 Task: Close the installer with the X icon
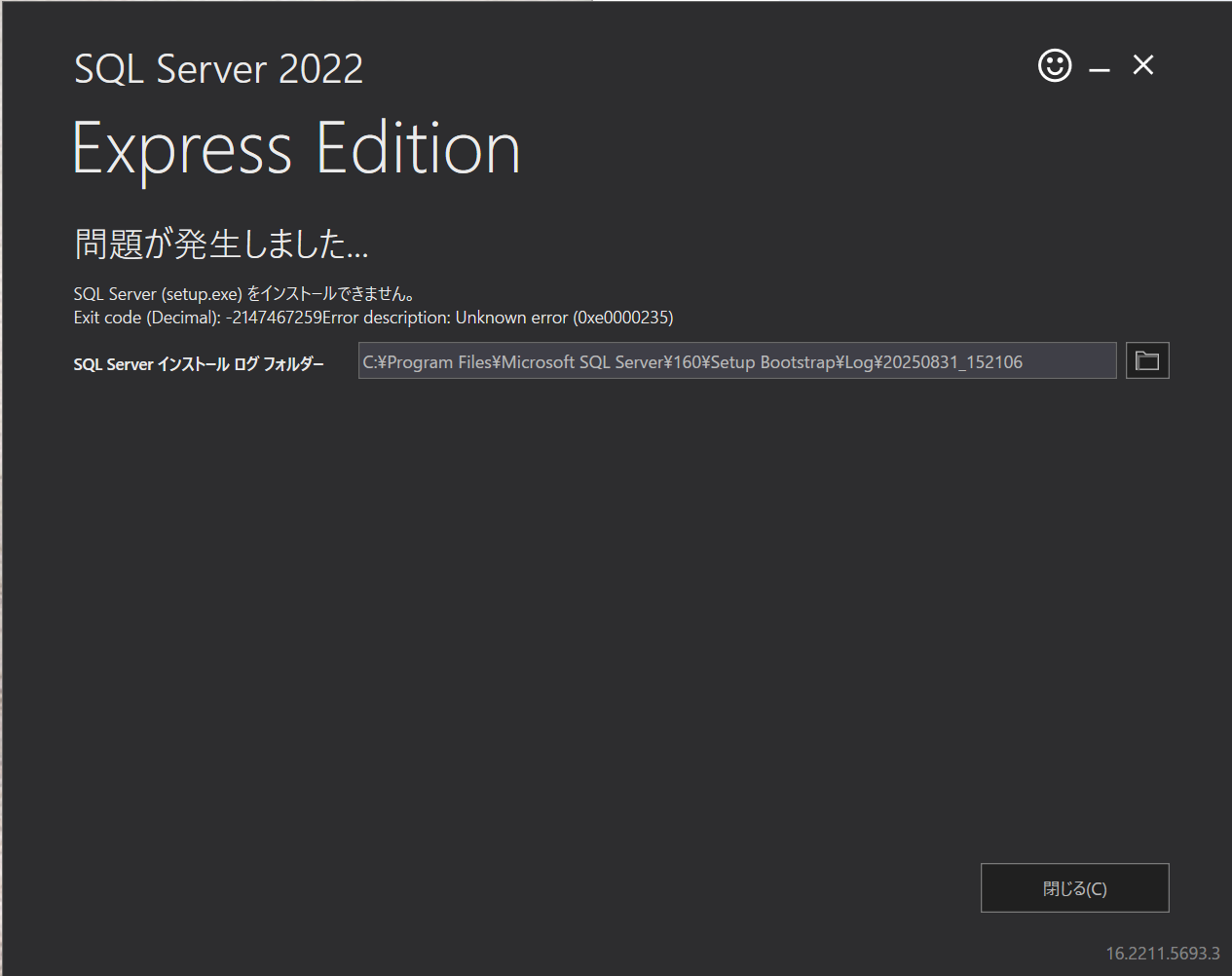(1143, 65)
